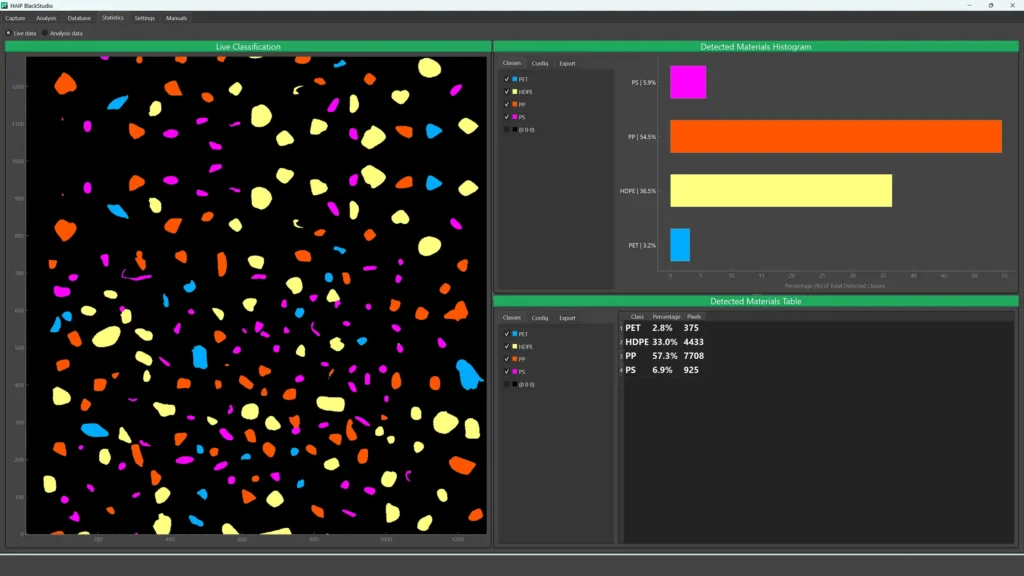This screenshot has width=1024, height=576.
Task: Uncheck PS class in Materials Table panel
Action: (x=507, y=372)
